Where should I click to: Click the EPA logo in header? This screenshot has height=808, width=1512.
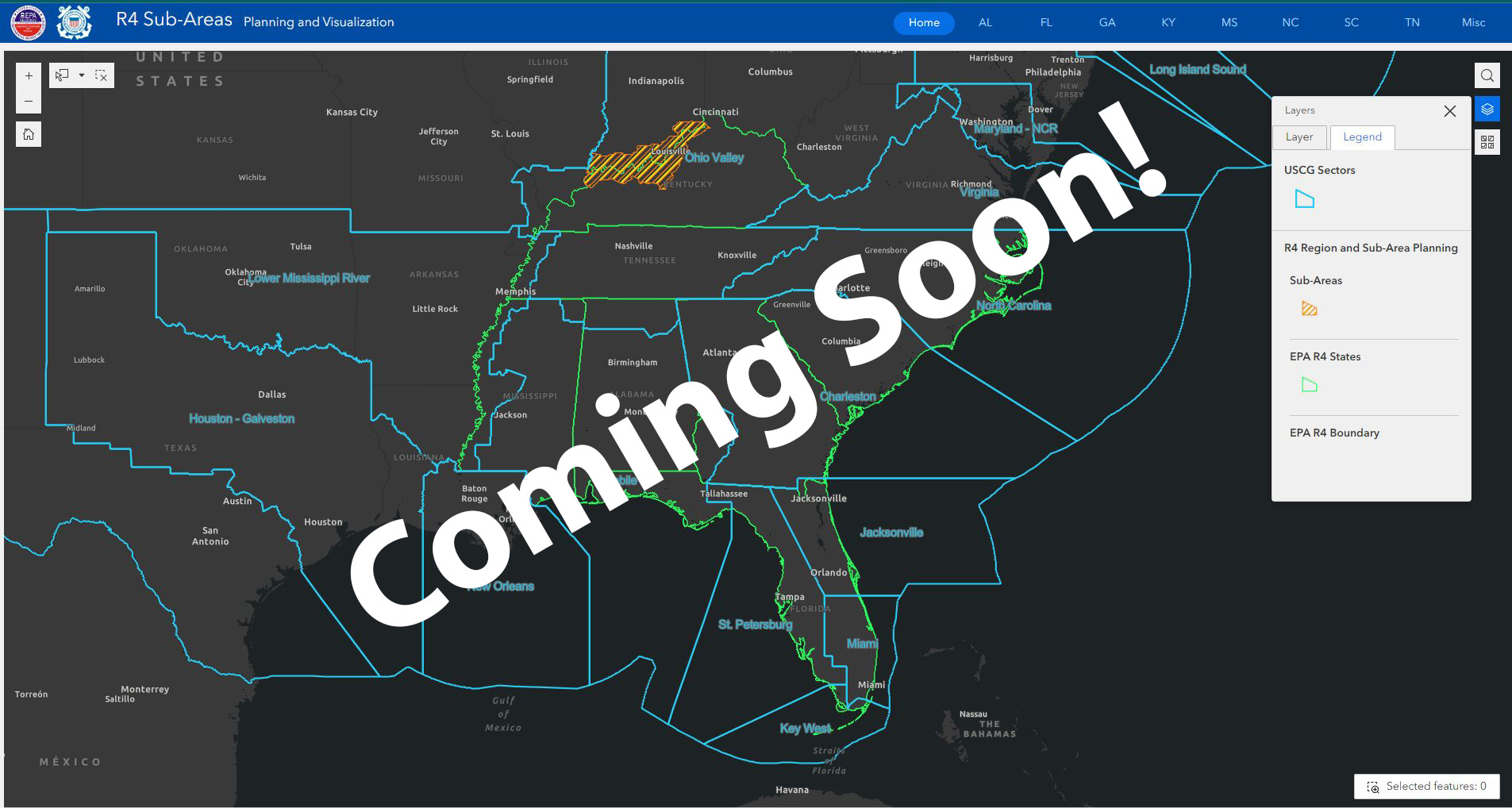coord(28,22)
